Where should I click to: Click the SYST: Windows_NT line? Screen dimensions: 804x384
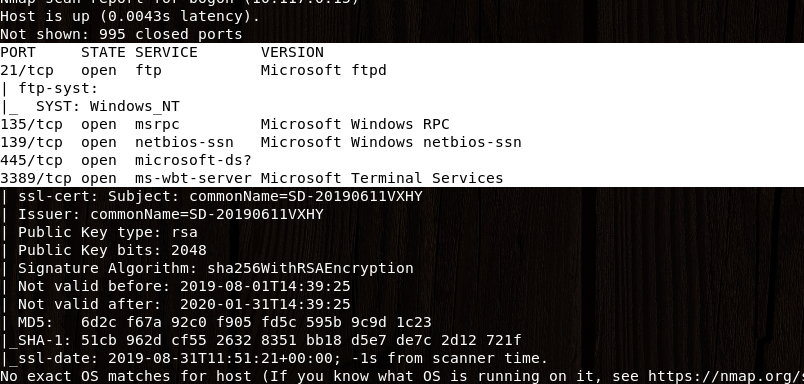[x=90, y=106]
